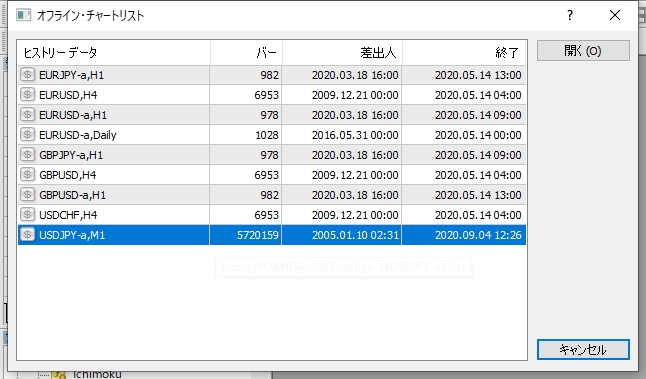Cancel the dialog with キャンセル button
Screen dimensions: 646x379
(x=583, y=349)
